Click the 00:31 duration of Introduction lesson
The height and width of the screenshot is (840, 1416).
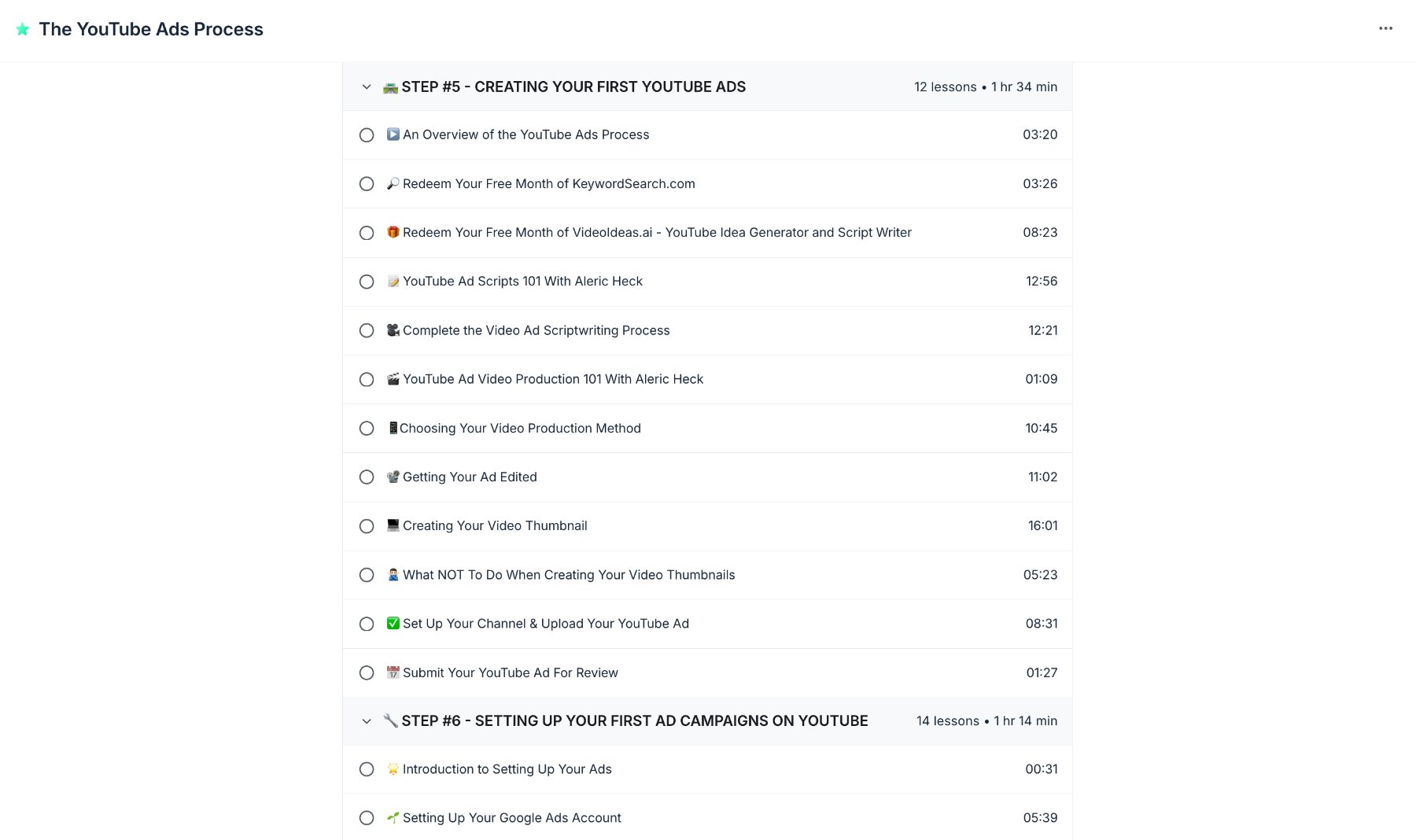click(x=1042, y=769)
